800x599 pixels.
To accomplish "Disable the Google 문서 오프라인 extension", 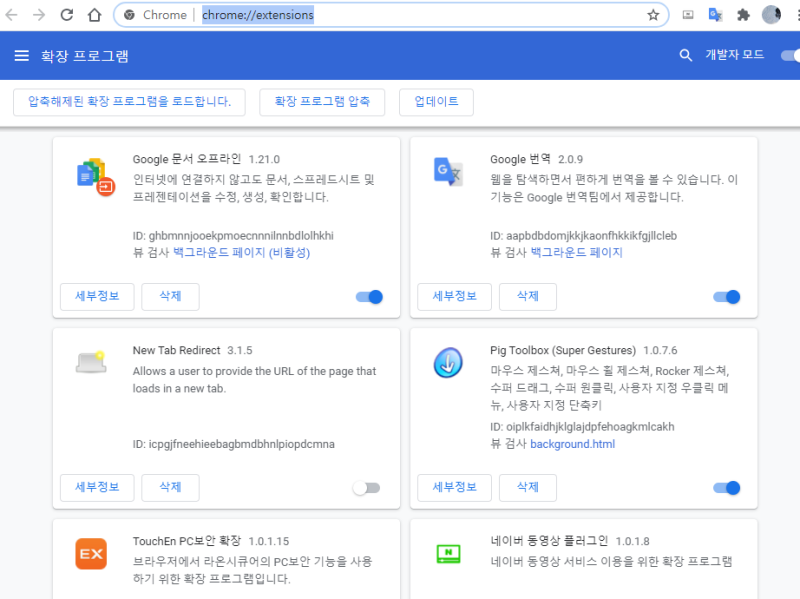I will [x=369, y=297].
